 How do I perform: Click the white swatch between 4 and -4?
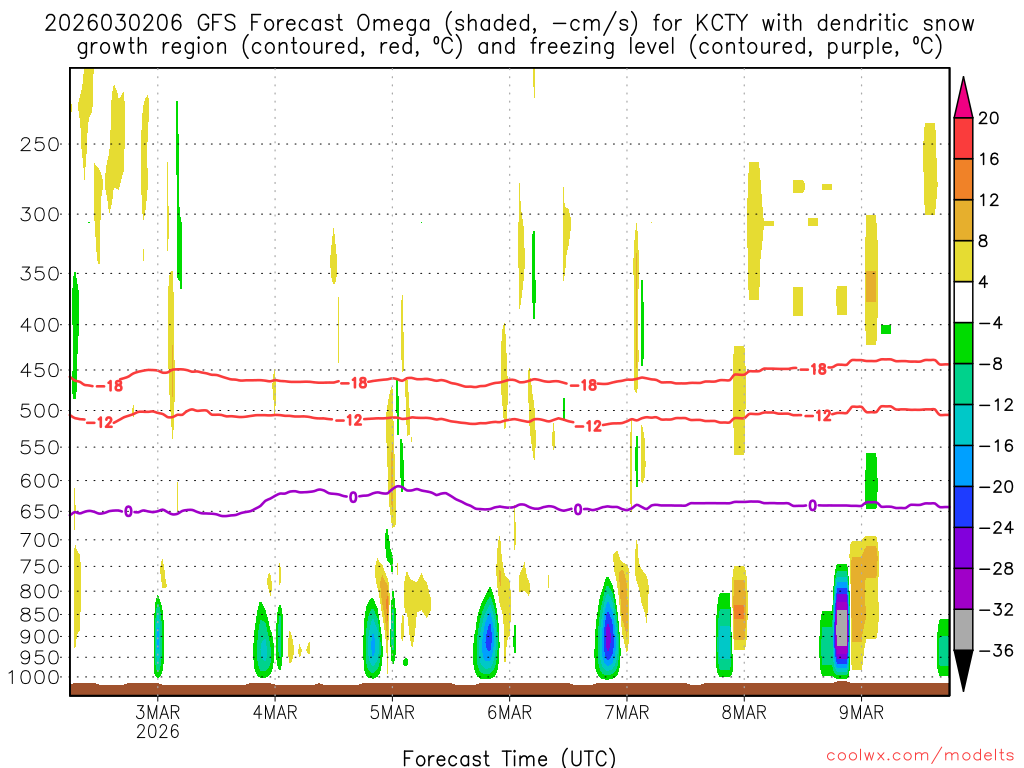964,302
